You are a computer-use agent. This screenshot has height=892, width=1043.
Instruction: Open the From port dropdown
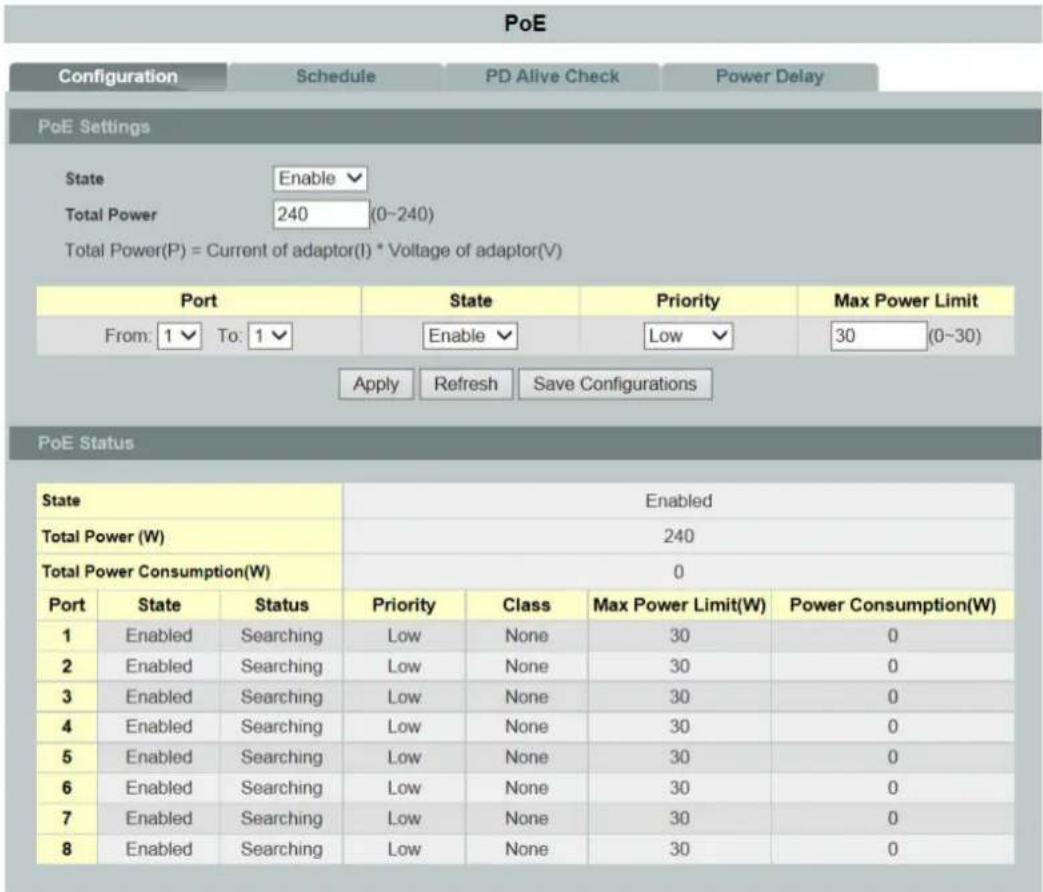coord(180,336)
